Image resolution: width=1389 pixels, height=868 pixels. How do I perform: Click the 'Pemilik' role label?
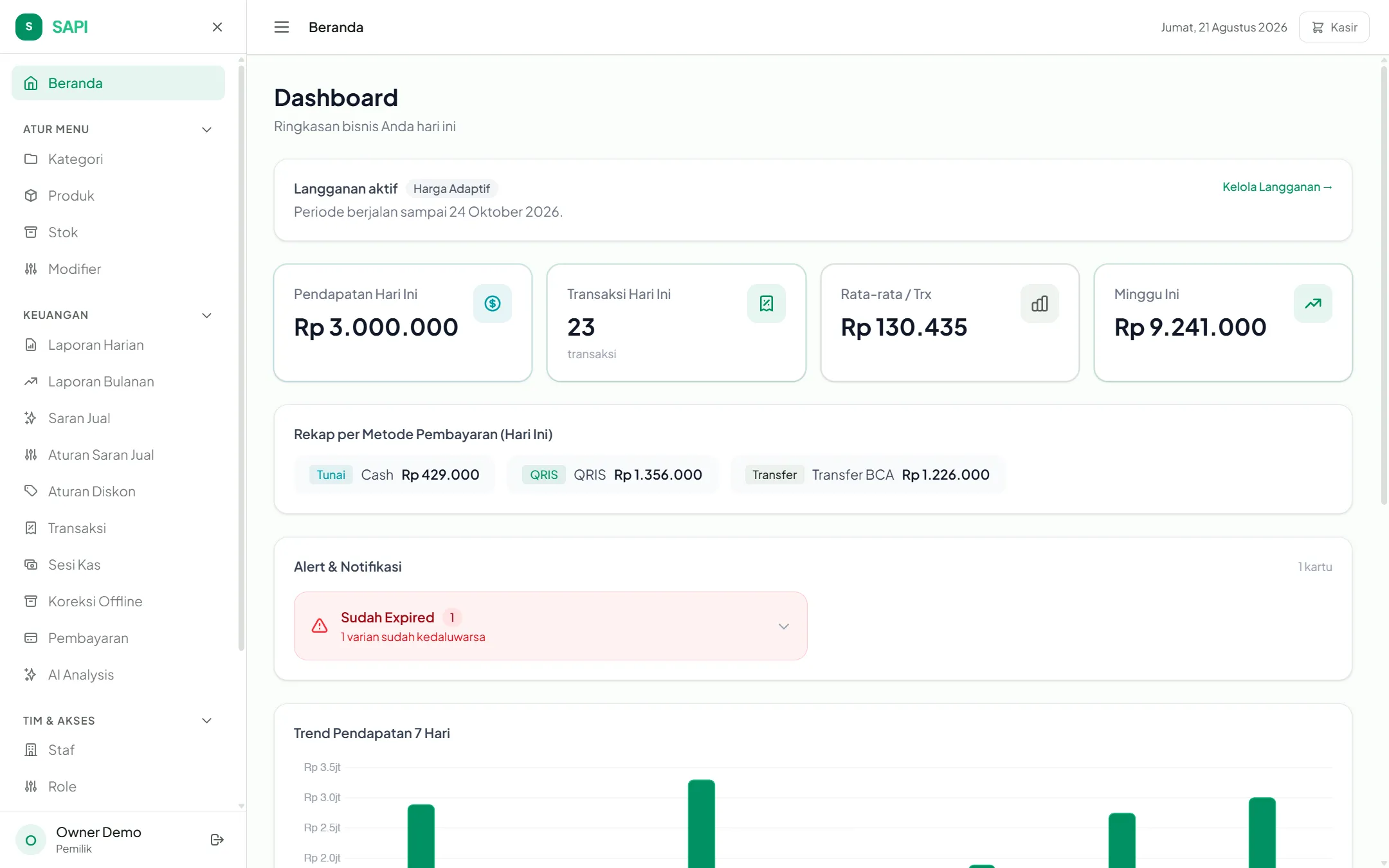74,849
